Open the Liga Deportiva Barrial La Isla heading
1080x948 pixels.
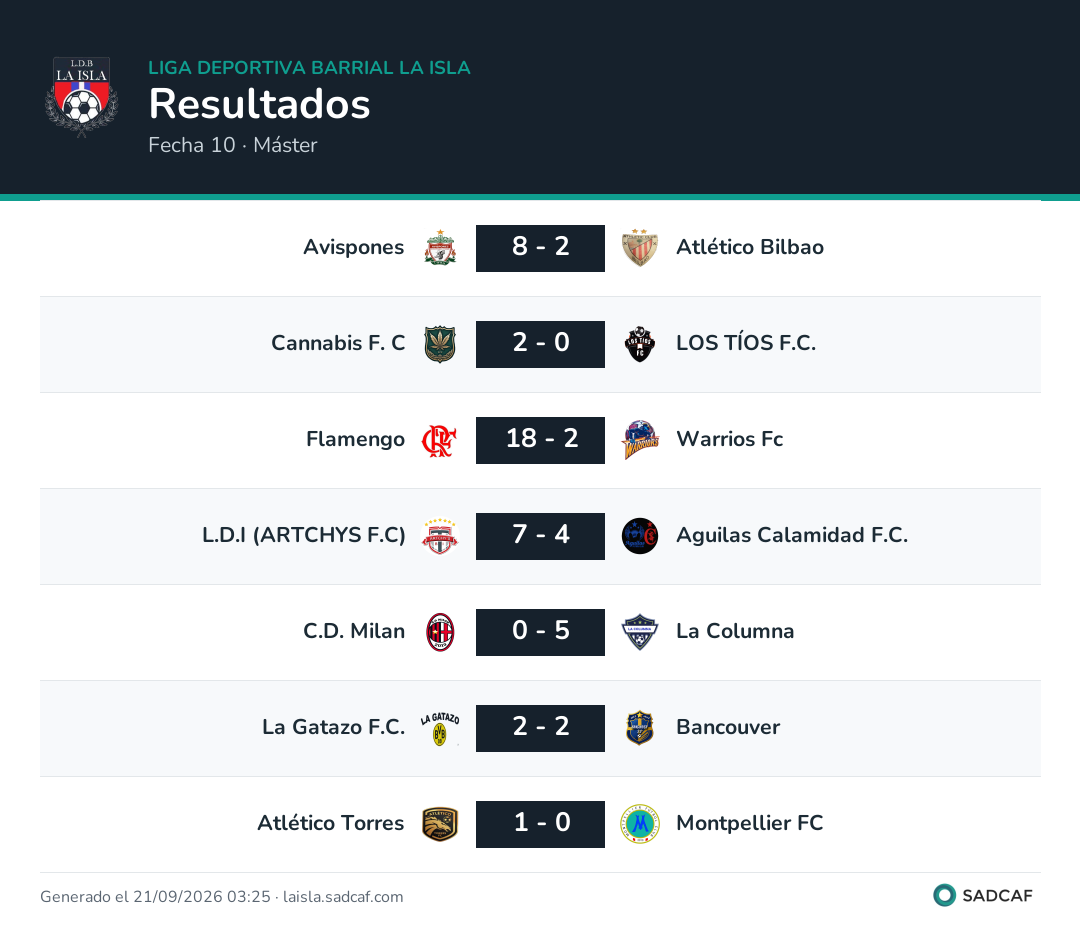(309, 68)
